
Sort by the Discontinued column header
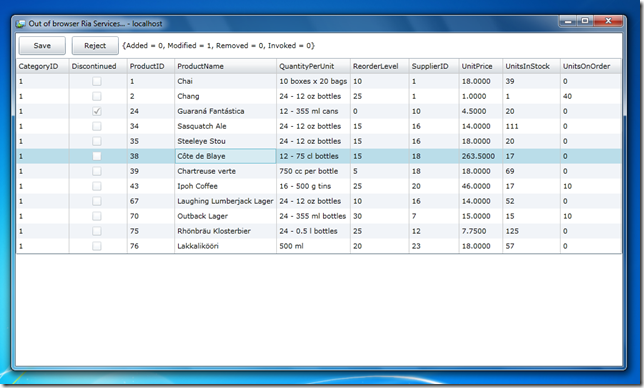(98, 66)
